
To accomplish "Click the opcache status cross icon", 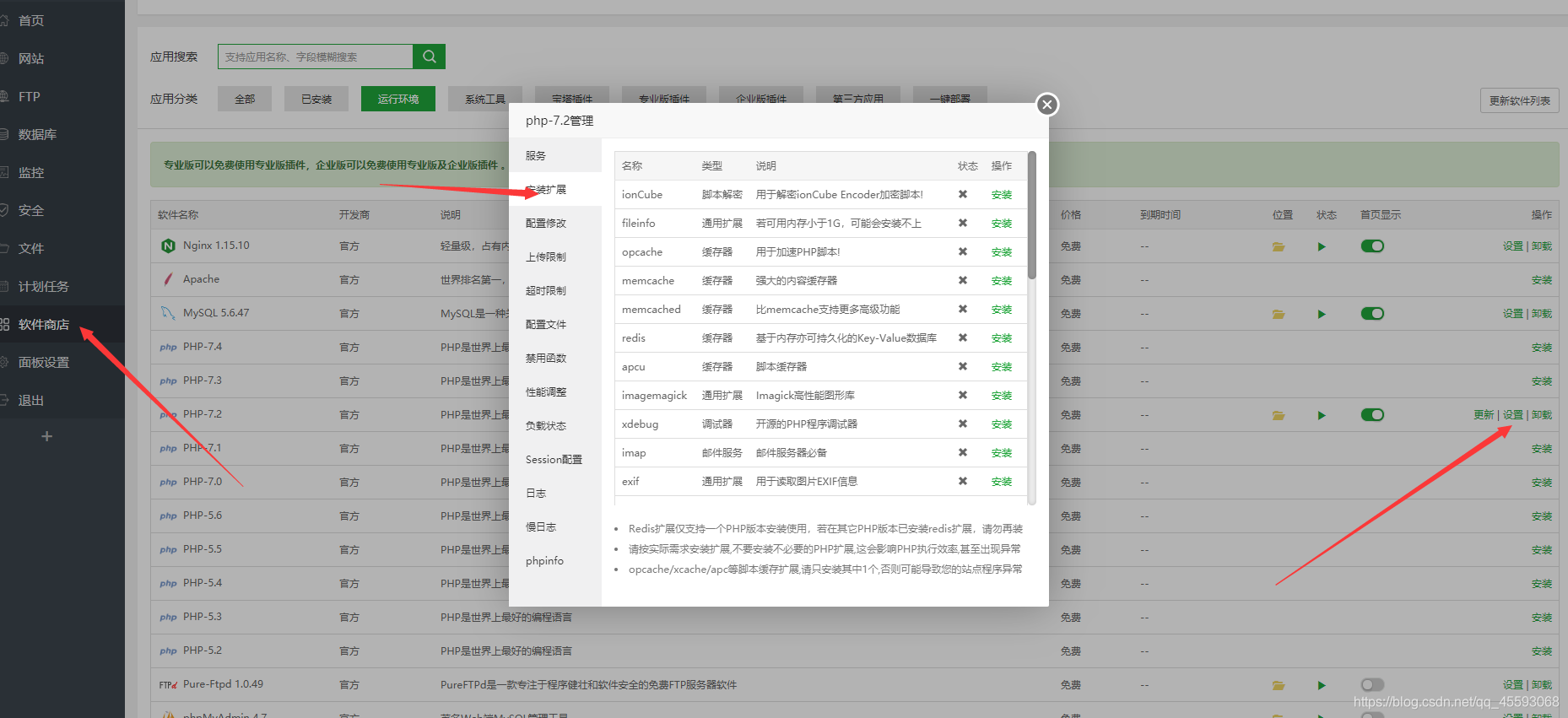I will coord(962,251).
